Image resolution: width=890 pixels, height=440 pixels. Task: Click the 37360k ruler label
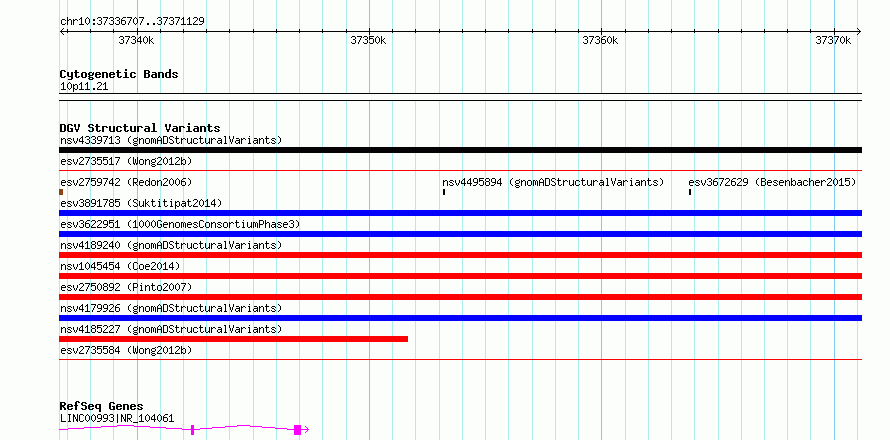coord(601,40)
